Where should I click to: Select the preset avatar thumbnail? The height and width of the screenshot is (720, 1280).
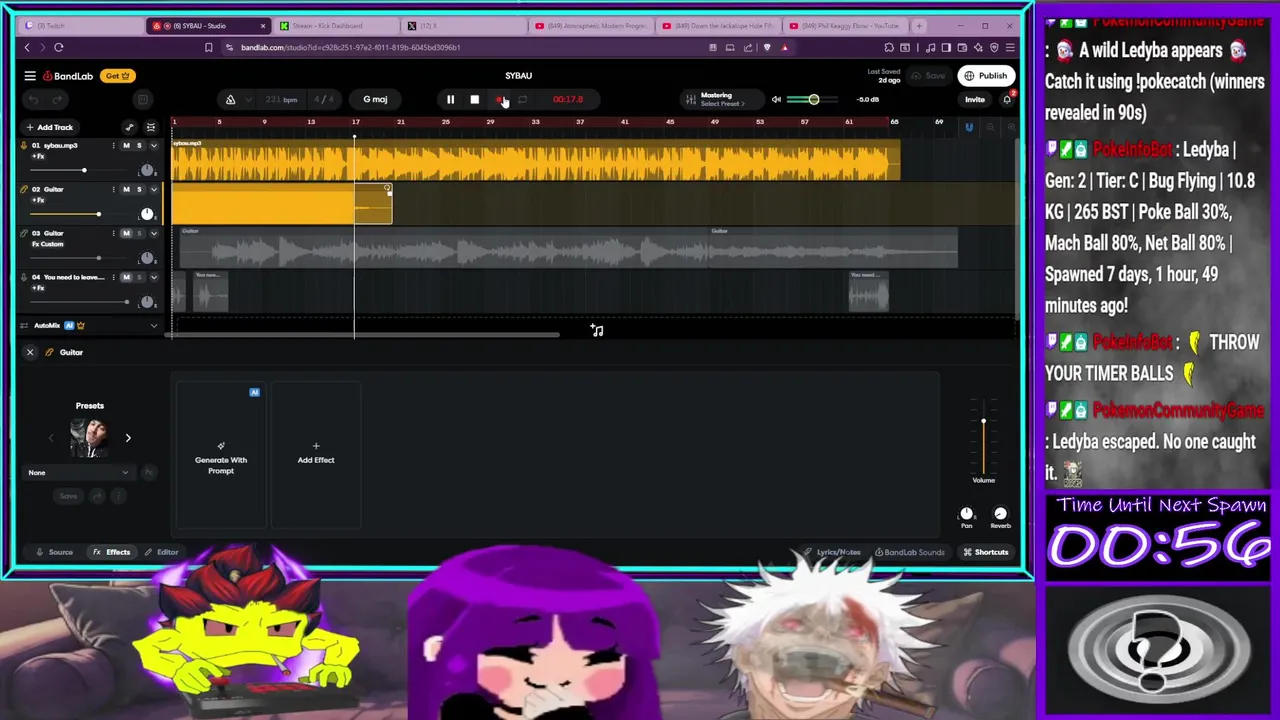click(89, 438)
